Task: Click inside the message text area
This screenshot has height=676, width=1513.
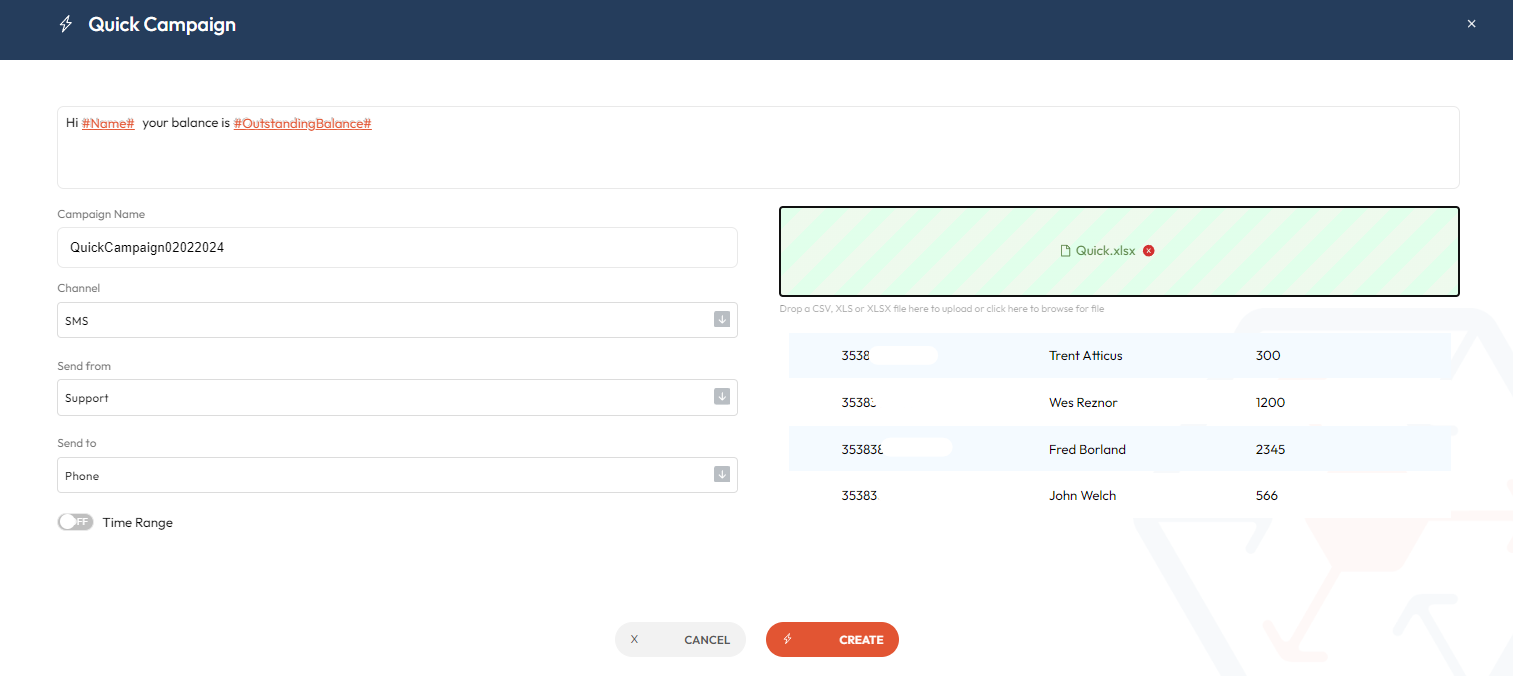Action: (x=758, y=147)
